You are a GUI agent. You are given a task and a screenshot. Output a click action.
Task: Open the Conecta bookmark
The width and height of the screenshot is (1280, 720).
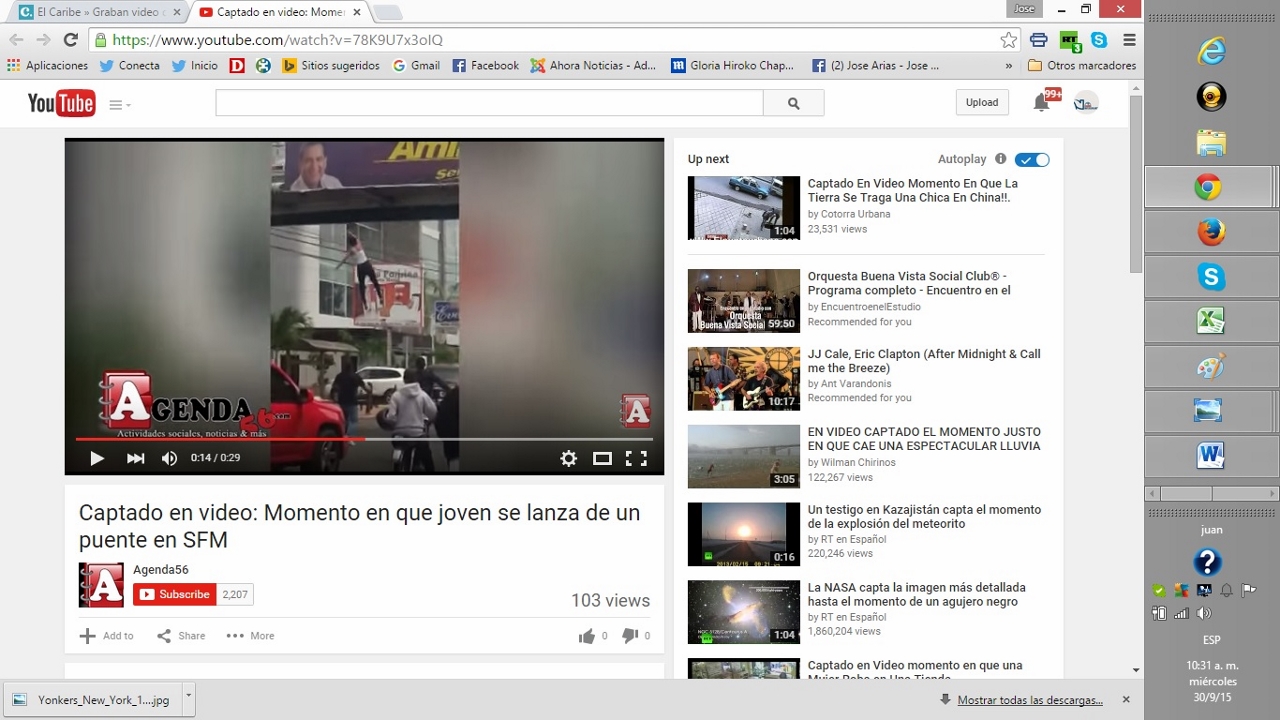click(x=129, y=65)
